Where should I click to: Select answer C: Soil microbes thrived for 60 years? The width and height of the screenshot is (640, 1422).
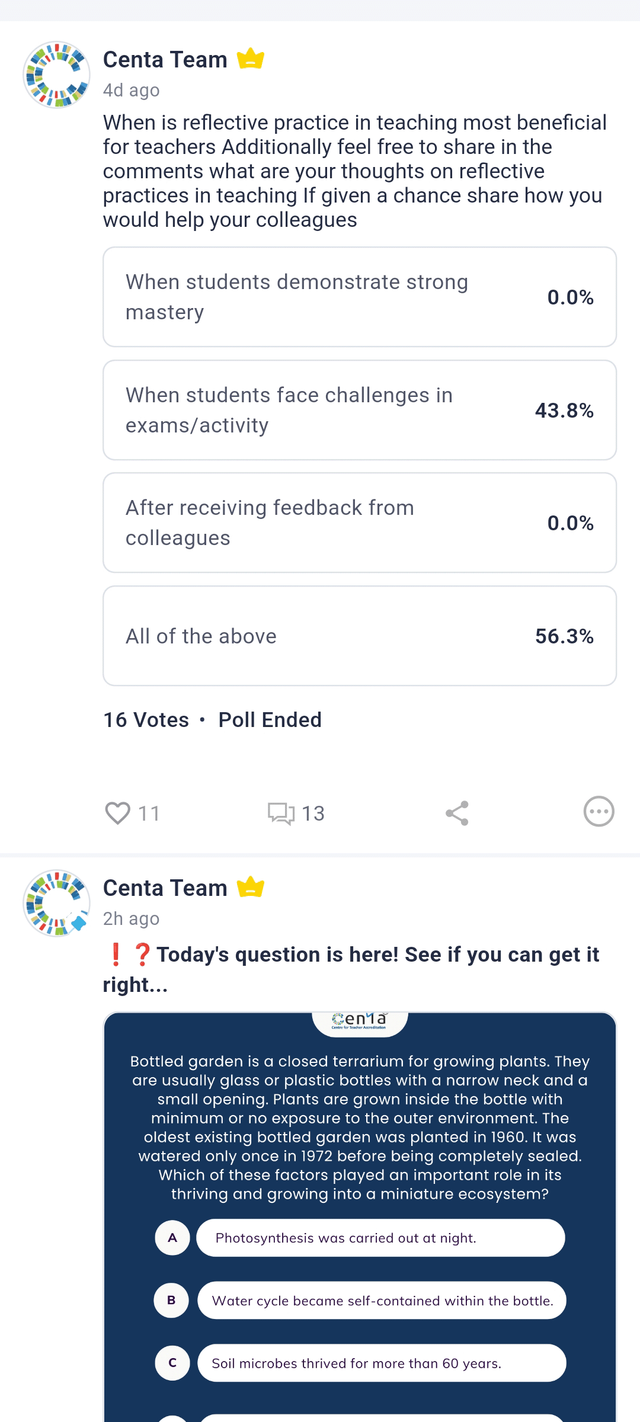tap(383, 1362)
